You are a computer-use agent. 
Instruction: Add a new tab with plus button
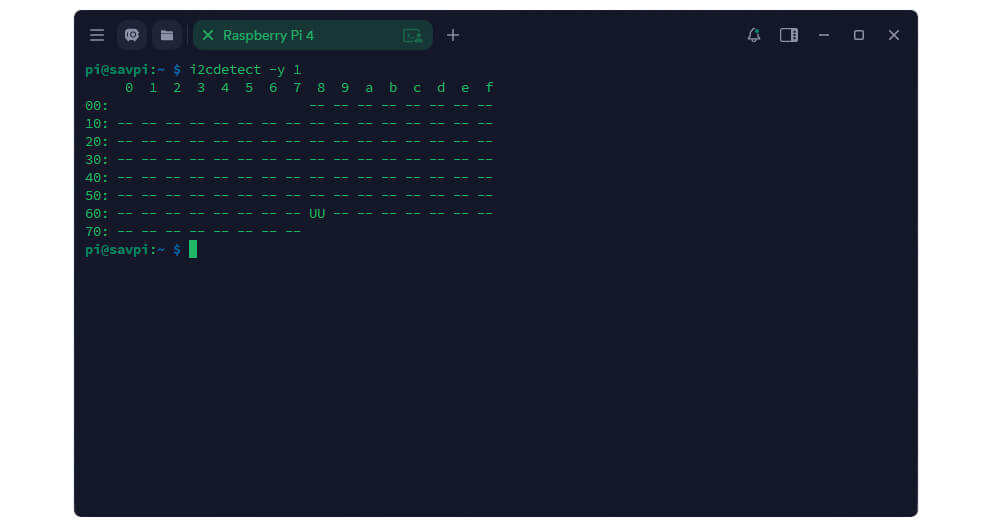pos(453,35)
